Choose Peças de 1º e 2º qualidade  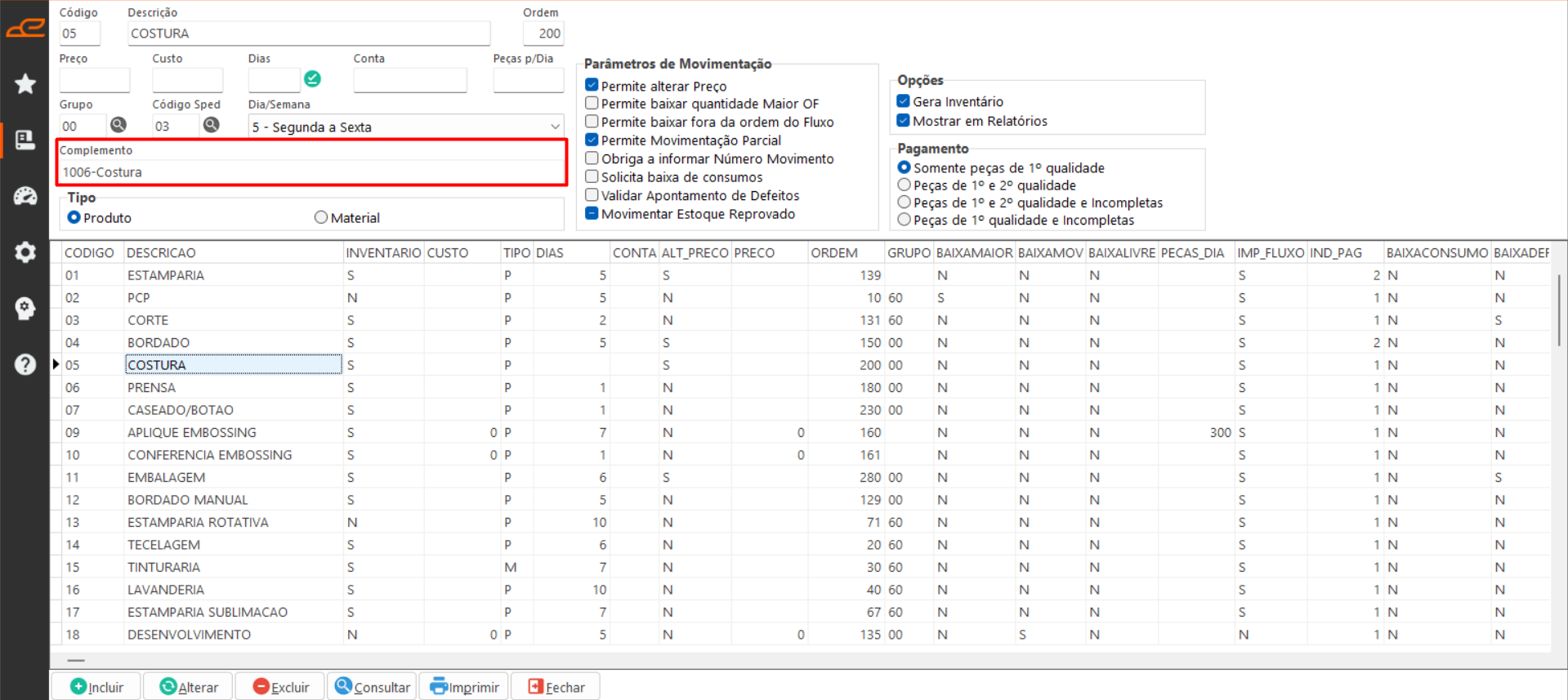pyautogui.click(x=905, y=185)
